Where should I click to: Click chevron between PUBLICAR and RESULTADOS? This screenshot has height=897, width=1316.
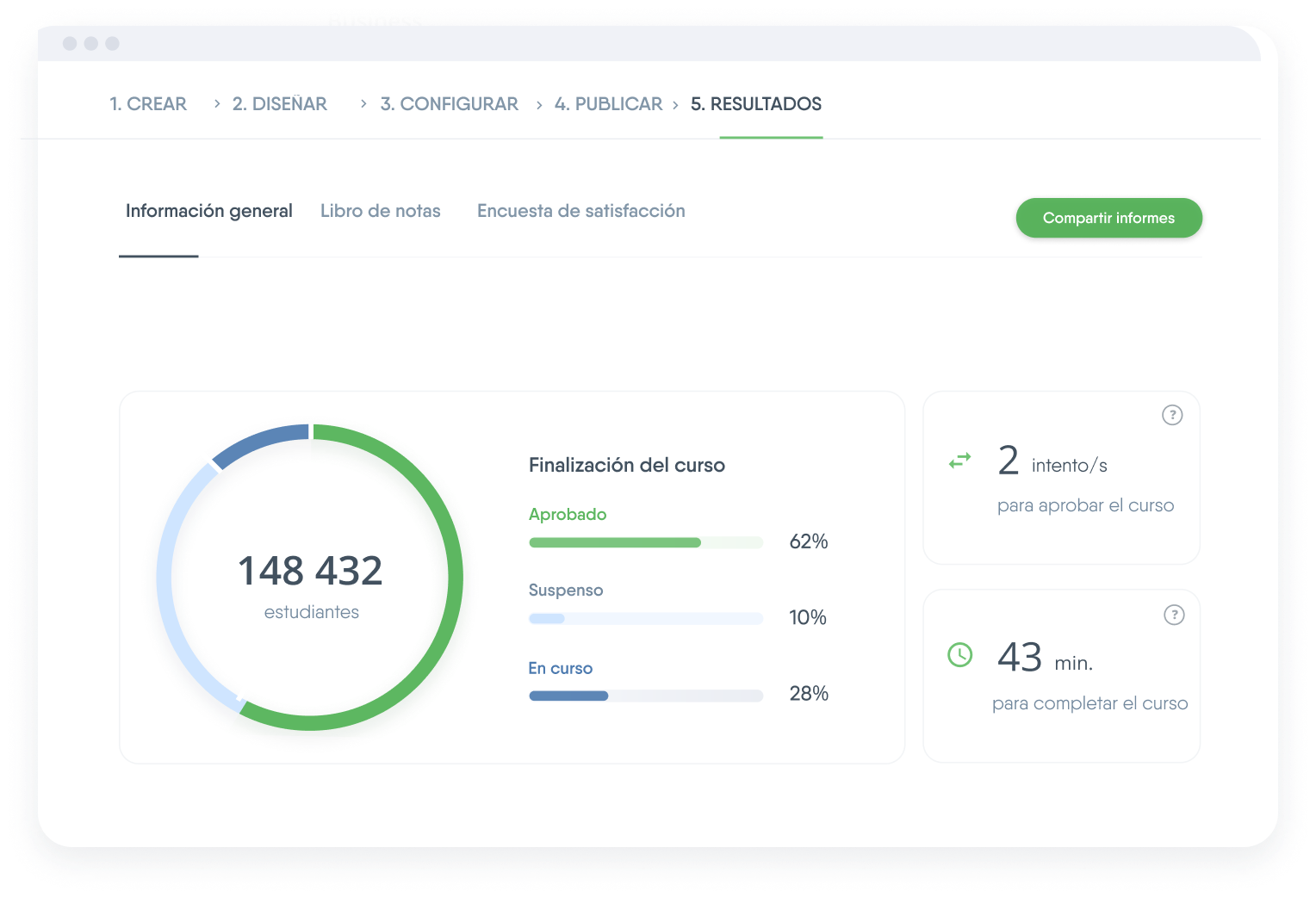(675, 105)
